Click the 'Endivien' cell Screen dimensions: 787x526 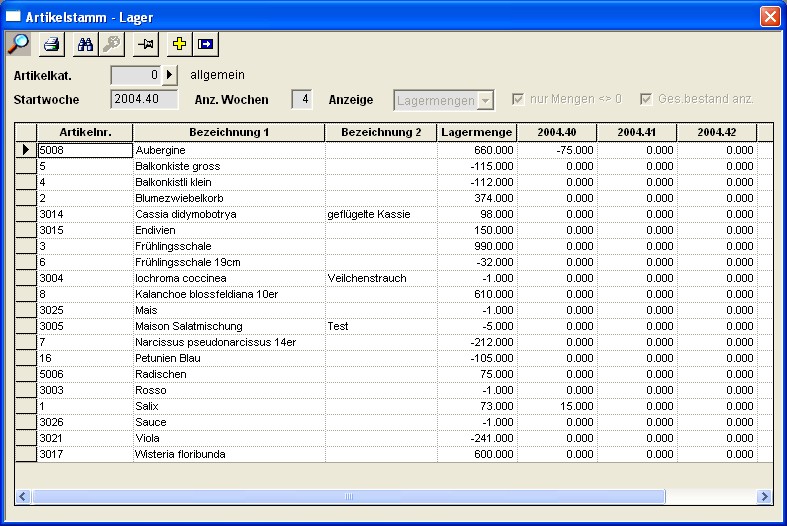229,230
